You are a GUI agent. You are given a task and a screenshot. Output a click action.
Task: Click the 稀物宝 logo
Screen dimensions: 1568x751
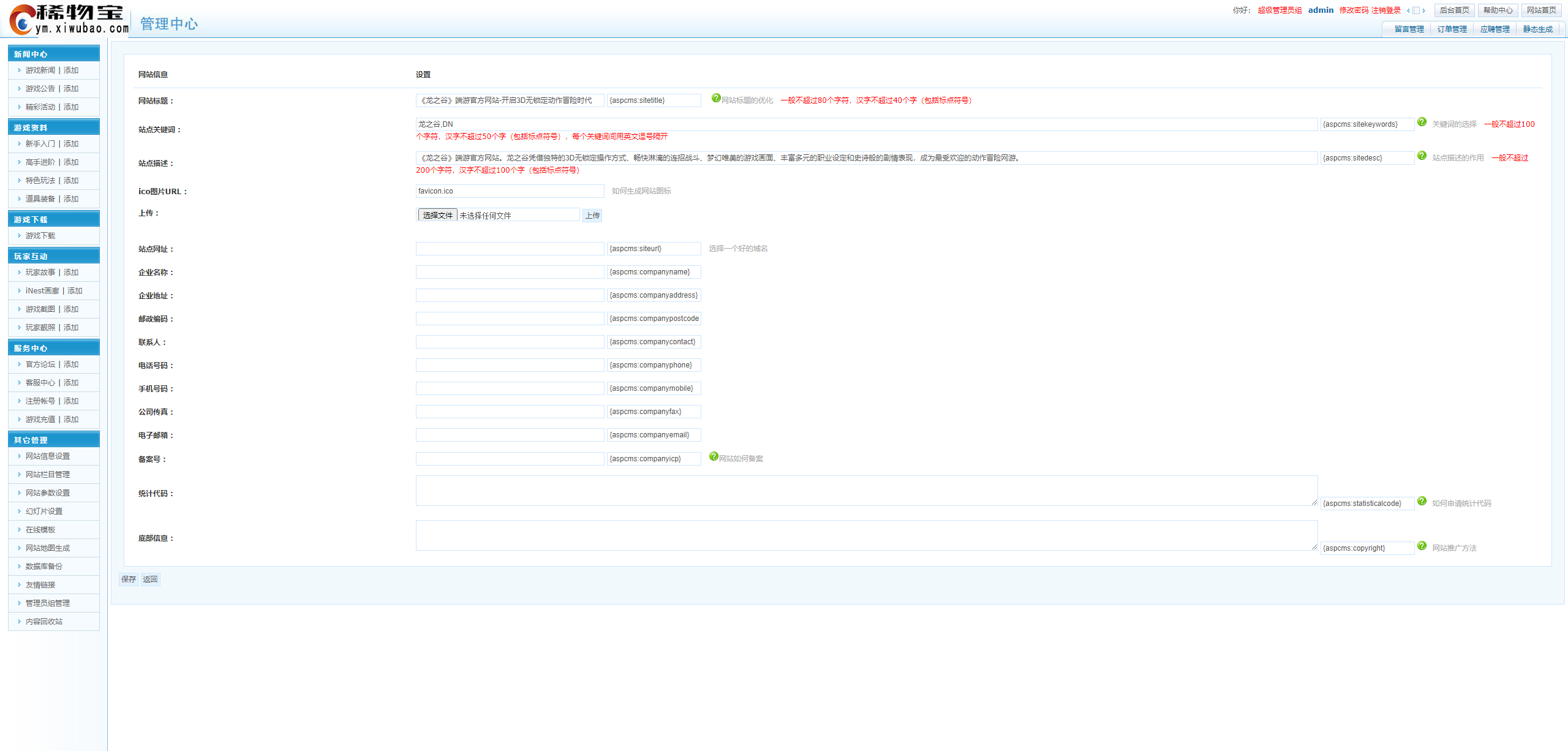point(67,19)
